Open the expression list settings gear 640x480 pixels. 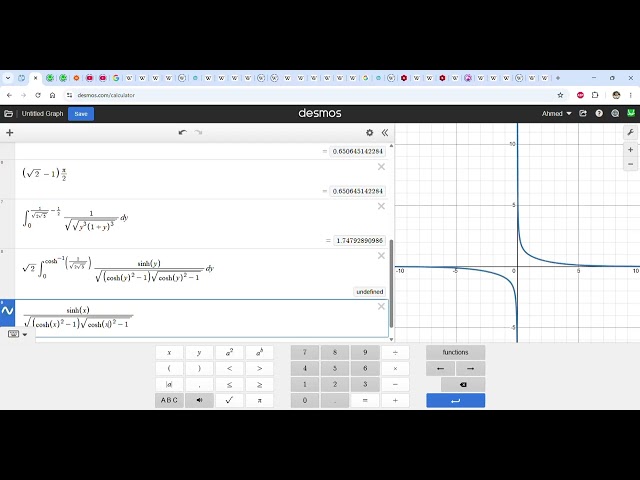(369, 133)
